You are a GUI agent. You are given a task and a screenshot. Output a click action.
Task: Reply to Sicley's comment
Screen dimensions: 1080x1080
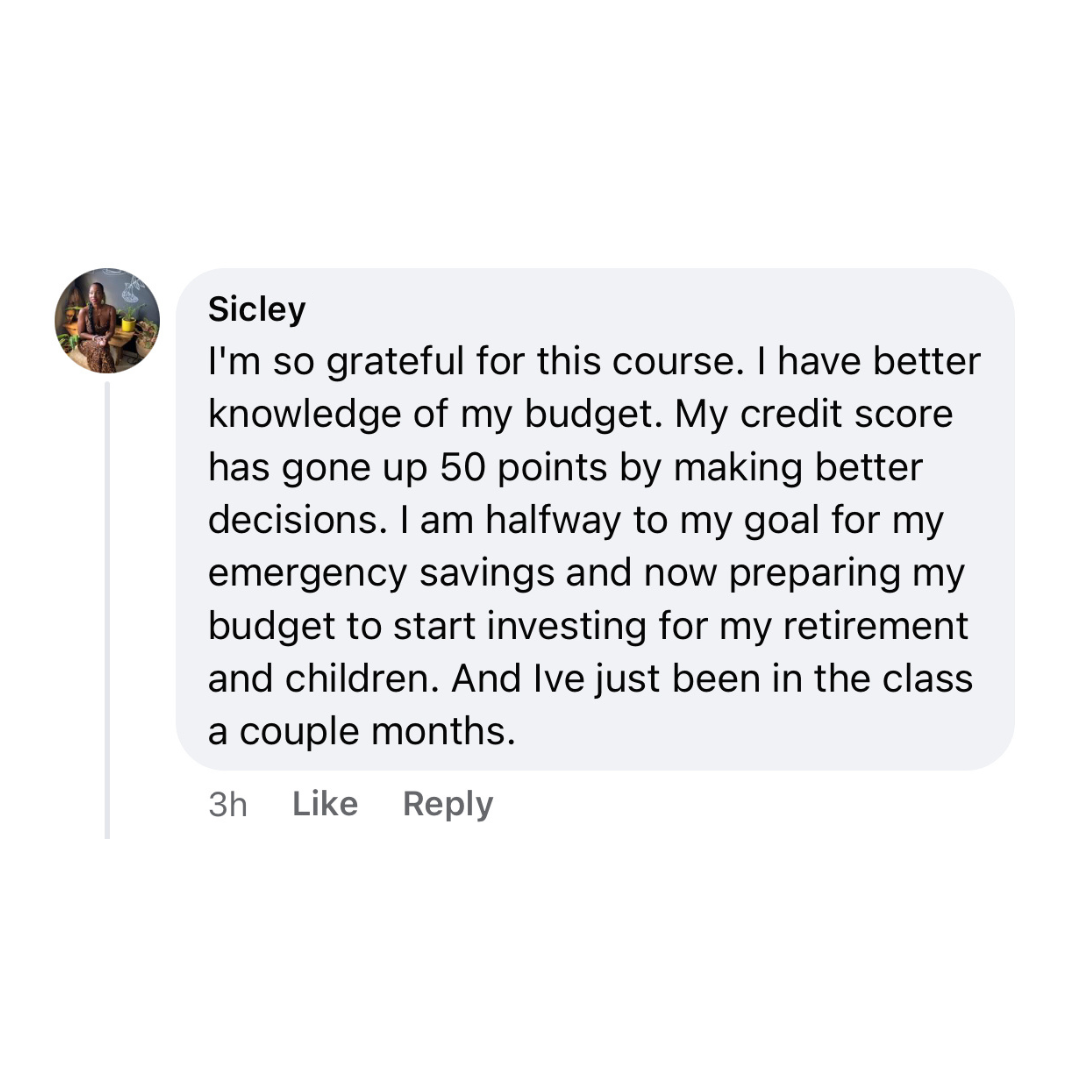point(448,804)
